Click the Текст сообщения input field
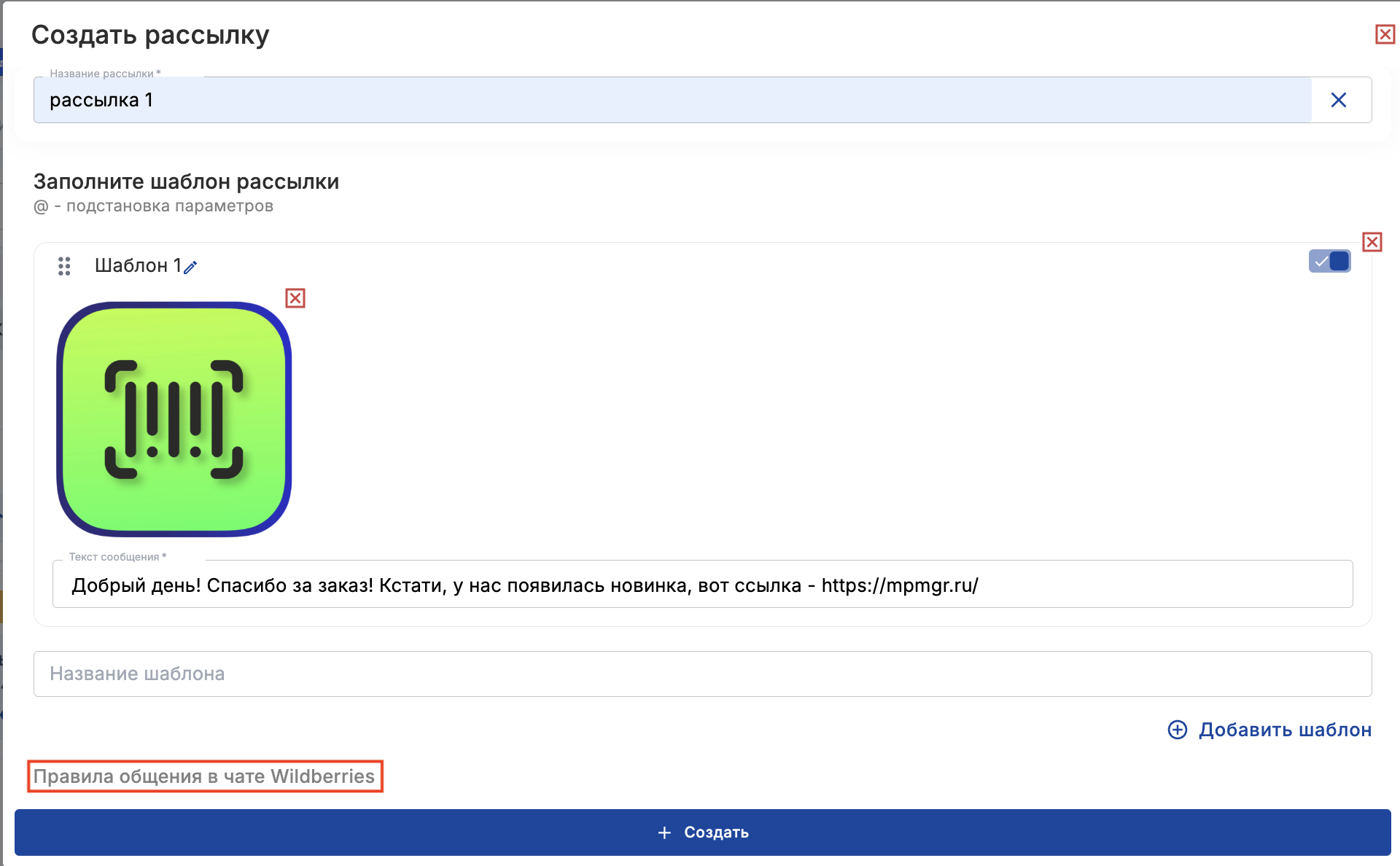This screenshot has height=866, width=1400. click(703, 585)
